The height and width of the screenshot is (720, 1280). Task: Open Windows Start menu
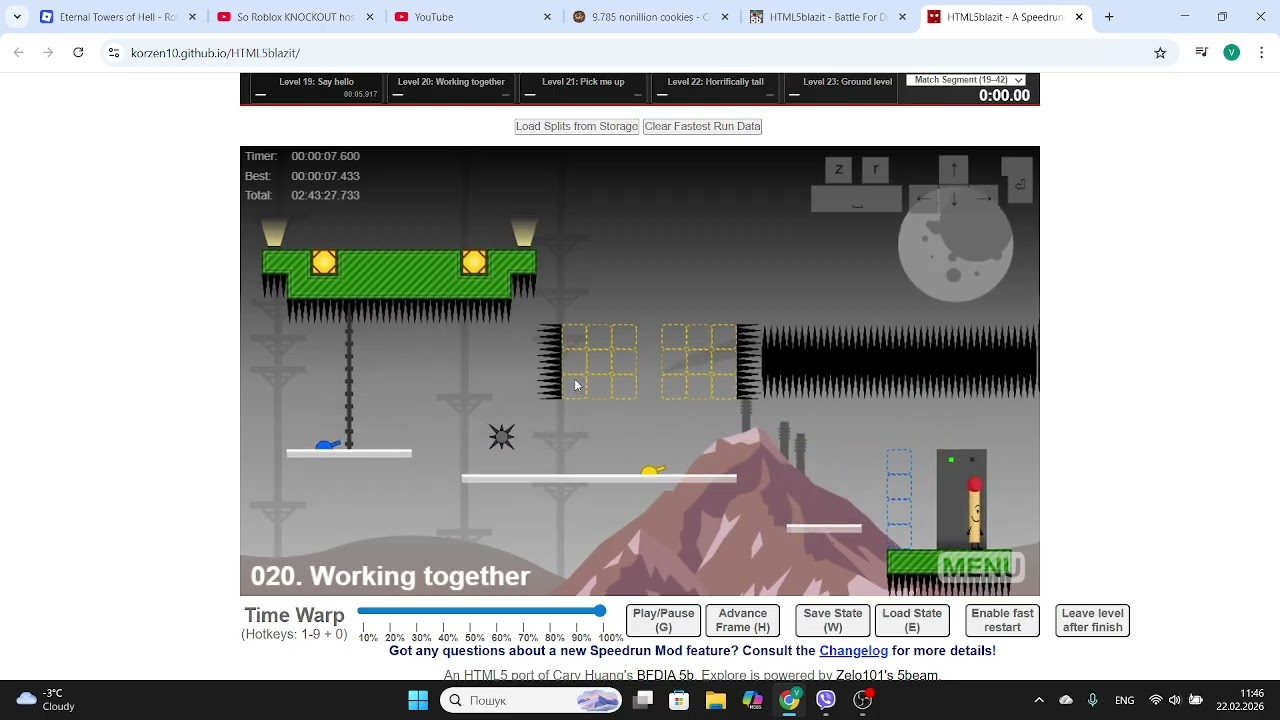(x=418, y=700)
